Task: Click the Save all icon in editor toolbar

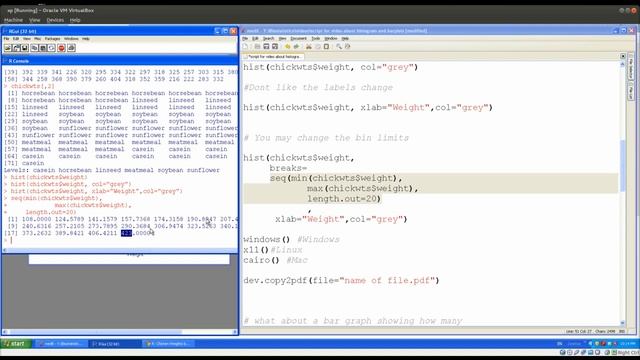Action: [275, 47]
